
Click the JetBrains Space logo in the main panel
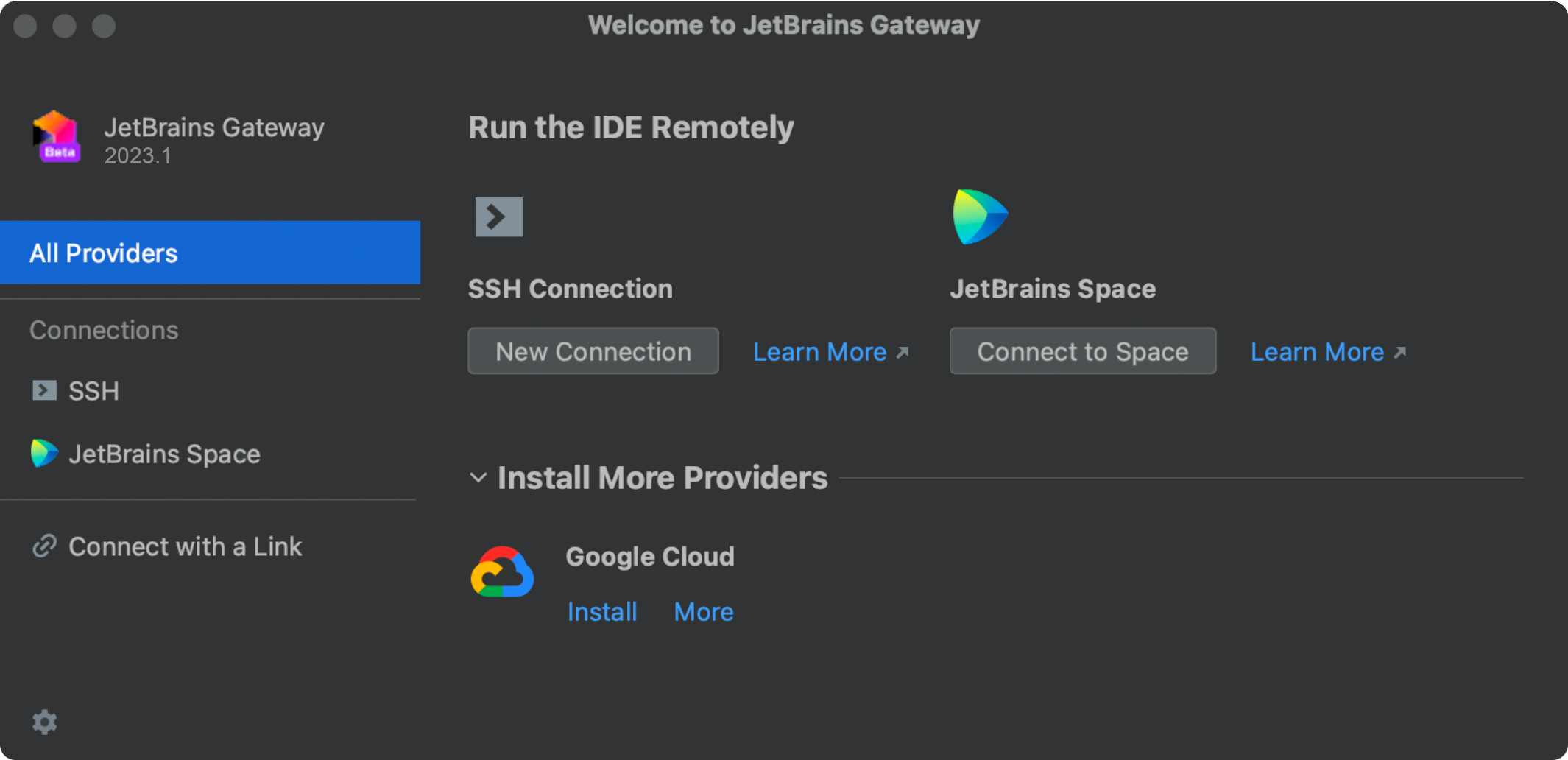pyautogui.click(x=980, y=216)
